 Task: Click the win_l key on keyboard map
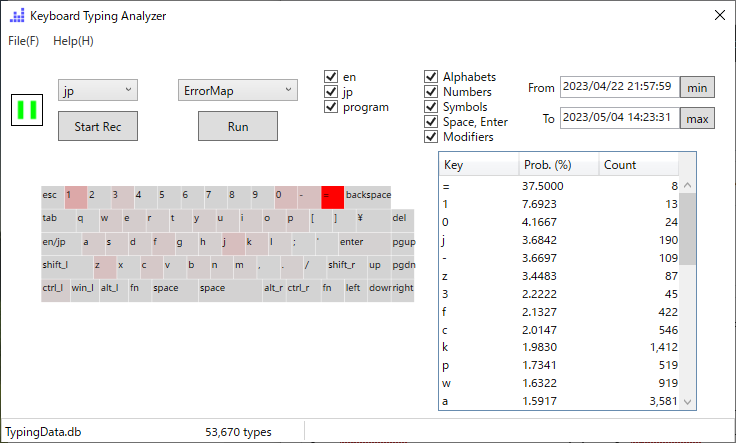84,290
